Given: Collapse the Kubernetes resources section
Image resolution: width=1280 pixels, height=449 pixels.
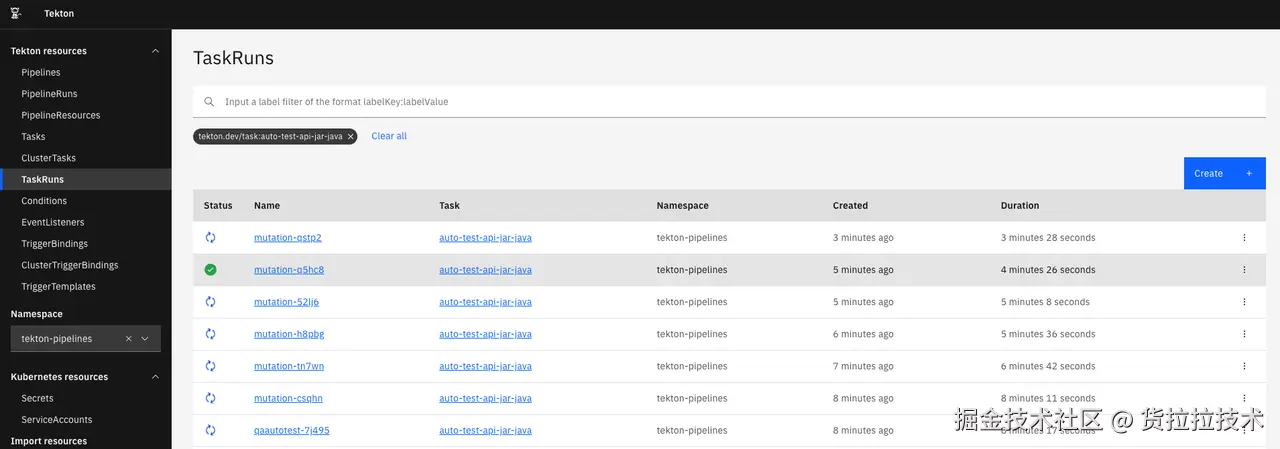Looking at the screenshot, I should [x=154, y=377].
